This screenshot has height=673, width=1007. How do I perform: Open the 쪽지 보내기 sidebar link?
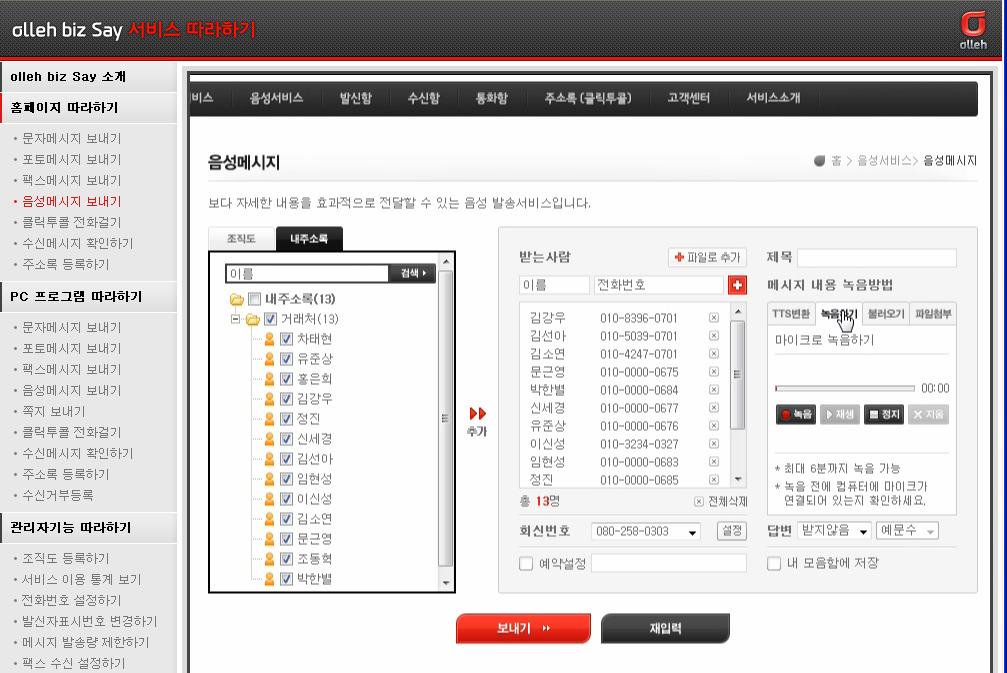pyautogui.click(x=54, y=412)
